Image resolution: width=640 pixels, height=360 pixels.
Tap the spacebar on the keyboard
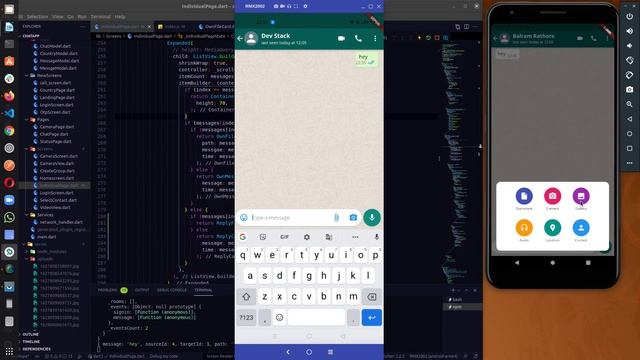(x=316, y=318)
